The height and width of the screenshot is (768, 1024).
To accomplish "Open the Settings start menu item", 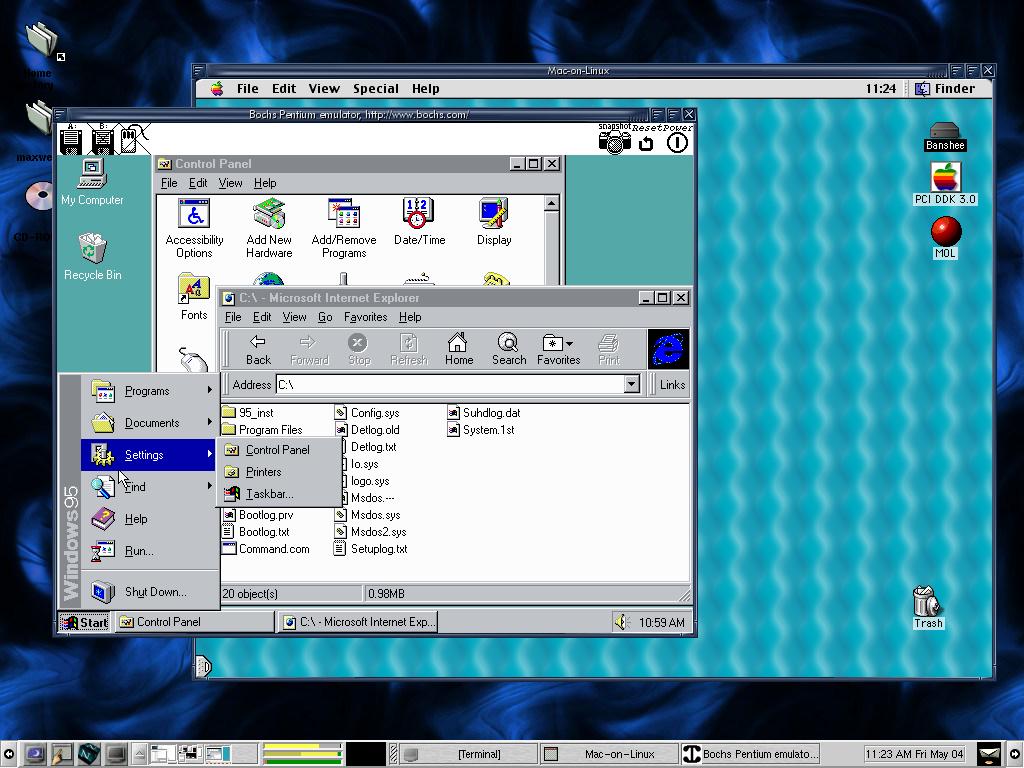I will [x=150, y=455].
